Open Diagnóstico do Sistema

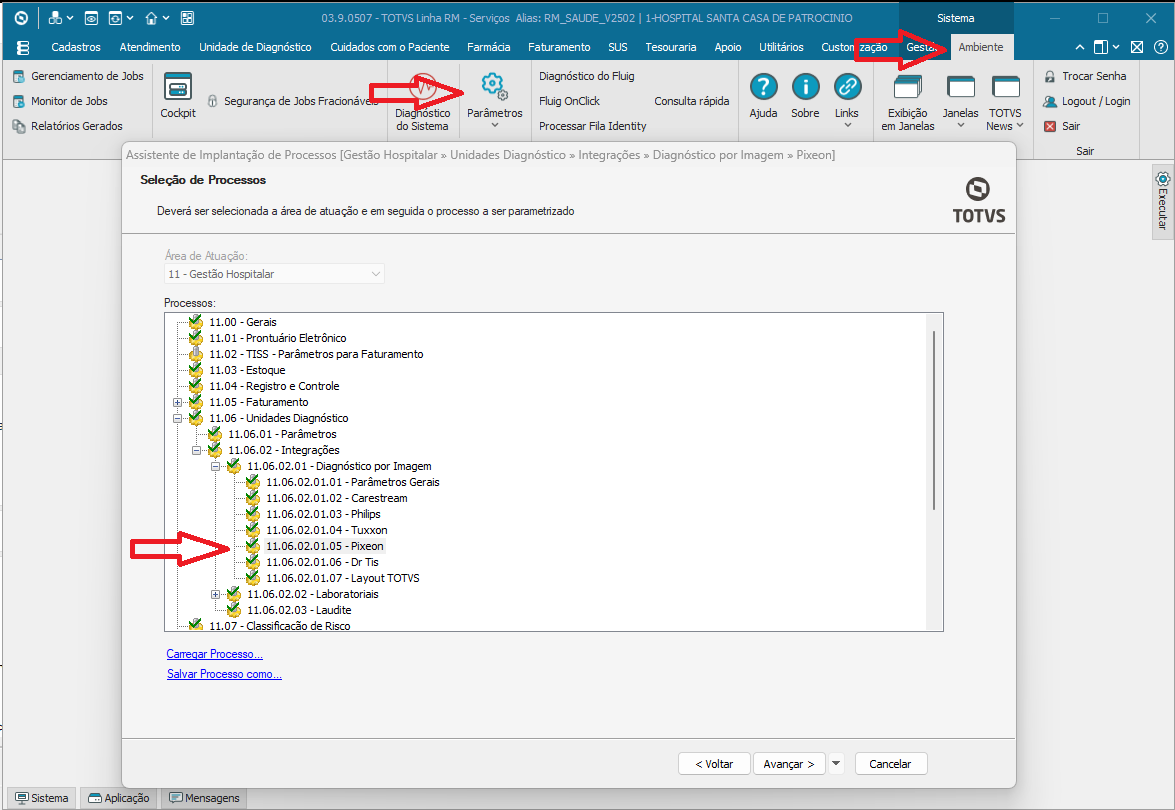(423, 102)
